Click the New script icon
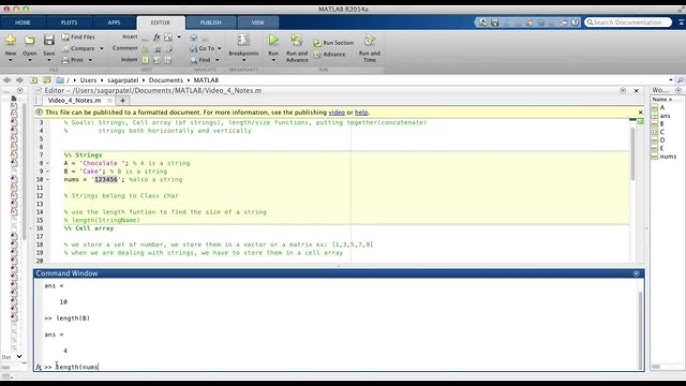This screenshot has height=386, width=686. point(10,40)
